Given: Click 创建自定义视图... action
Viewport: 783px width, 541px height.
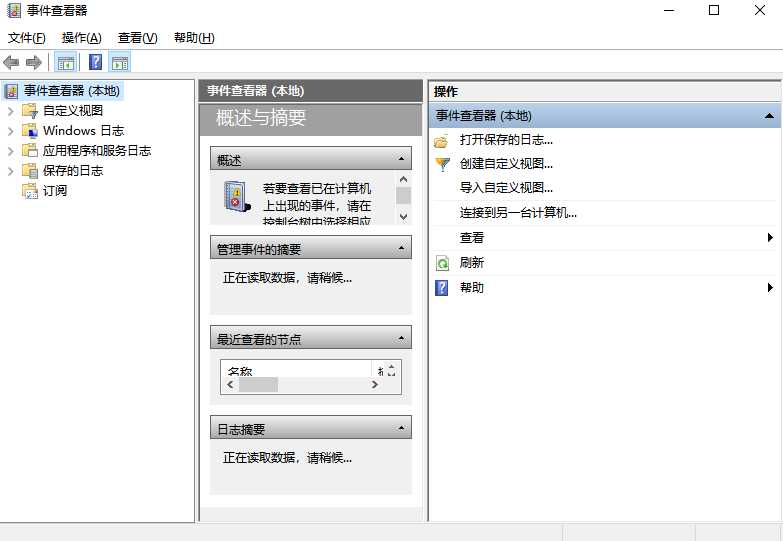Looking at the screenshot, I should coord(506,164).
